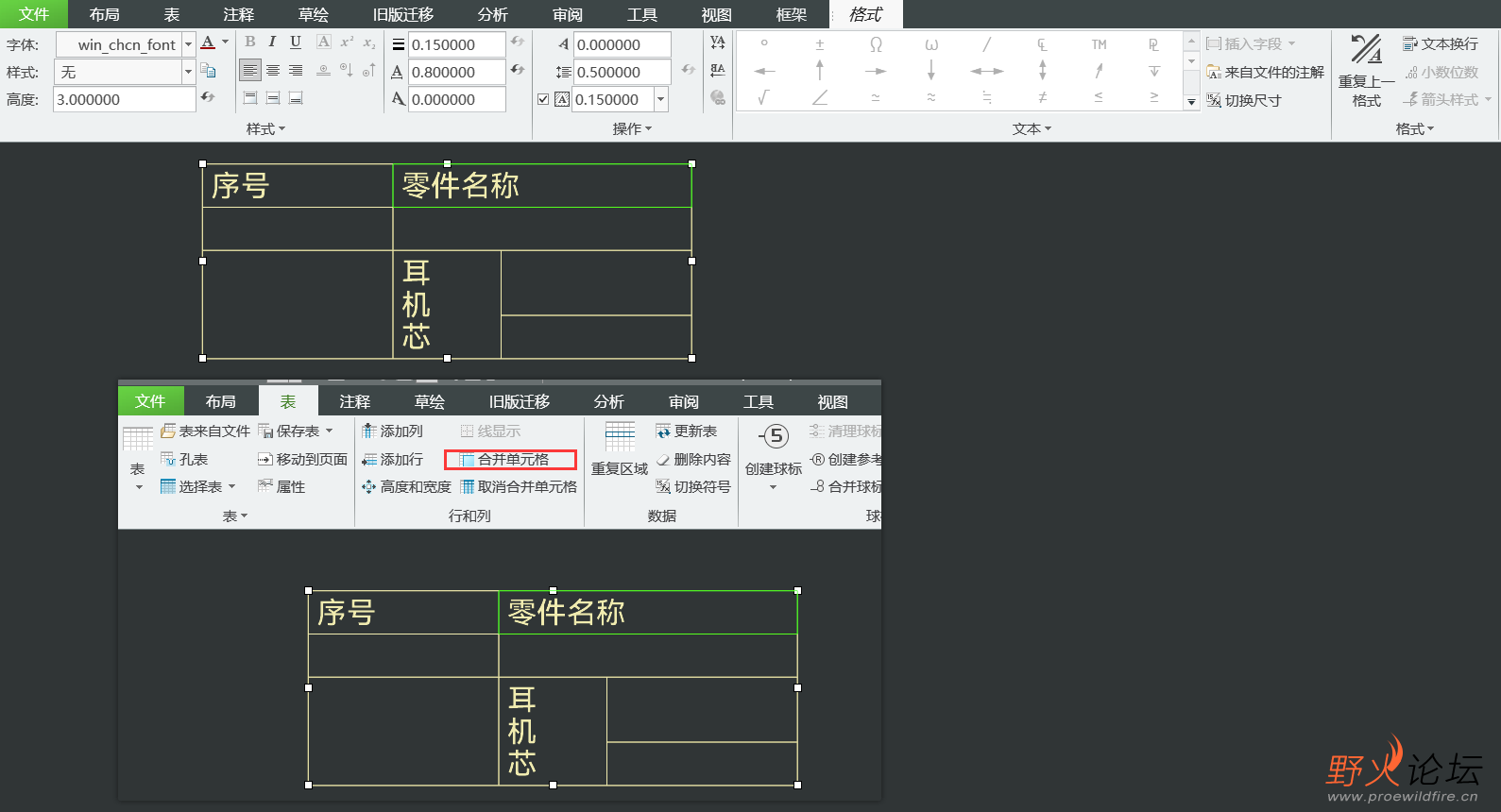Select the 零件名称 table cell in upper table
The width and height of the screenshot is (1501, 812).
(542, 186)
